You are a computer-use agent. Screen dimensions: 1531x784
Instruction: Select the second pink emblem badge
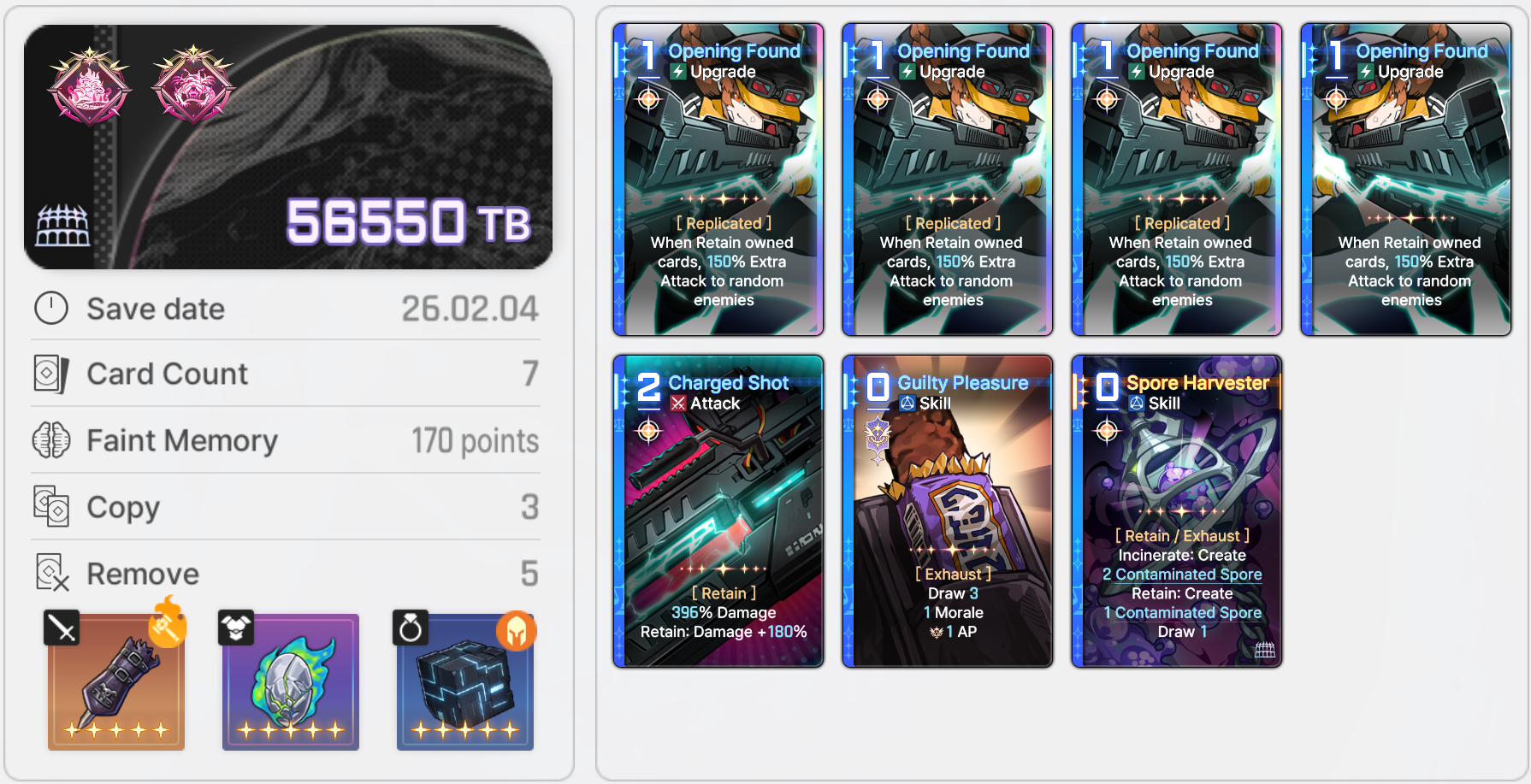click(193, 85)
